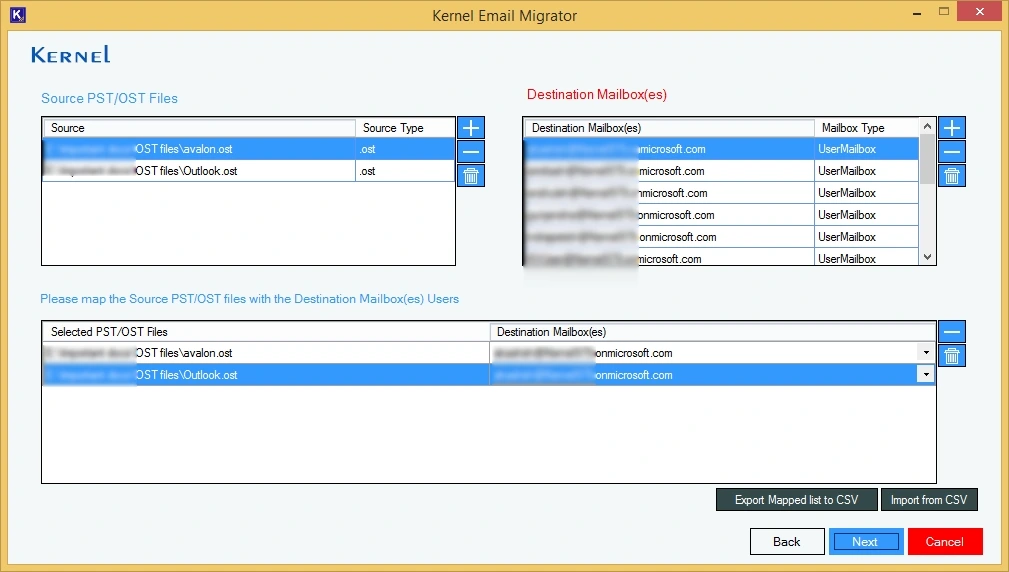Click scroll up arrow in destination list

(927, 126)
